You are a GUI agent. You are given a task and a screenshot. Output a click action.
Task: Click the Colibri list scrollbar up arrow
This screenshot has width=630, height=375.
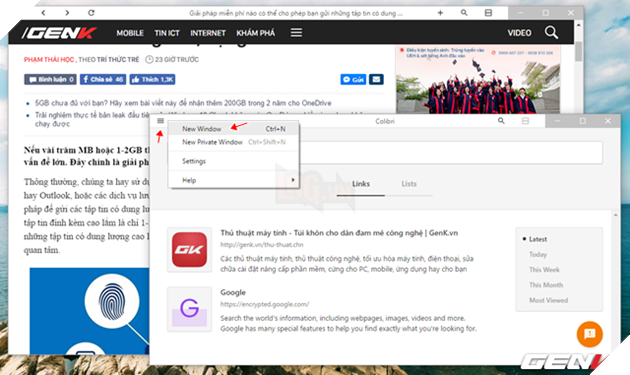616,215
